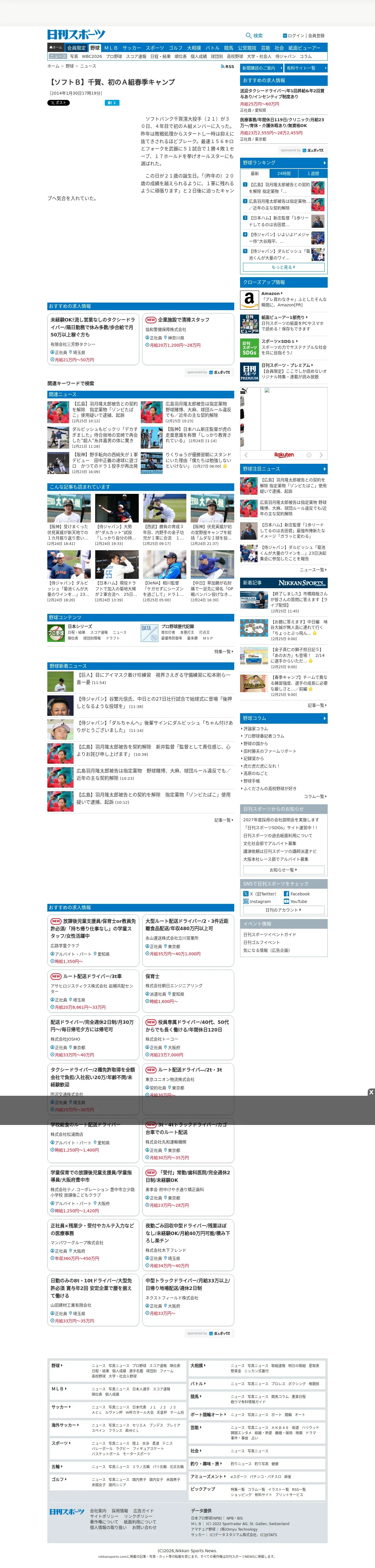Click the Rakuten ad info icon
The height and width of the screenshot is (1568, 375).
pos(309,455)
